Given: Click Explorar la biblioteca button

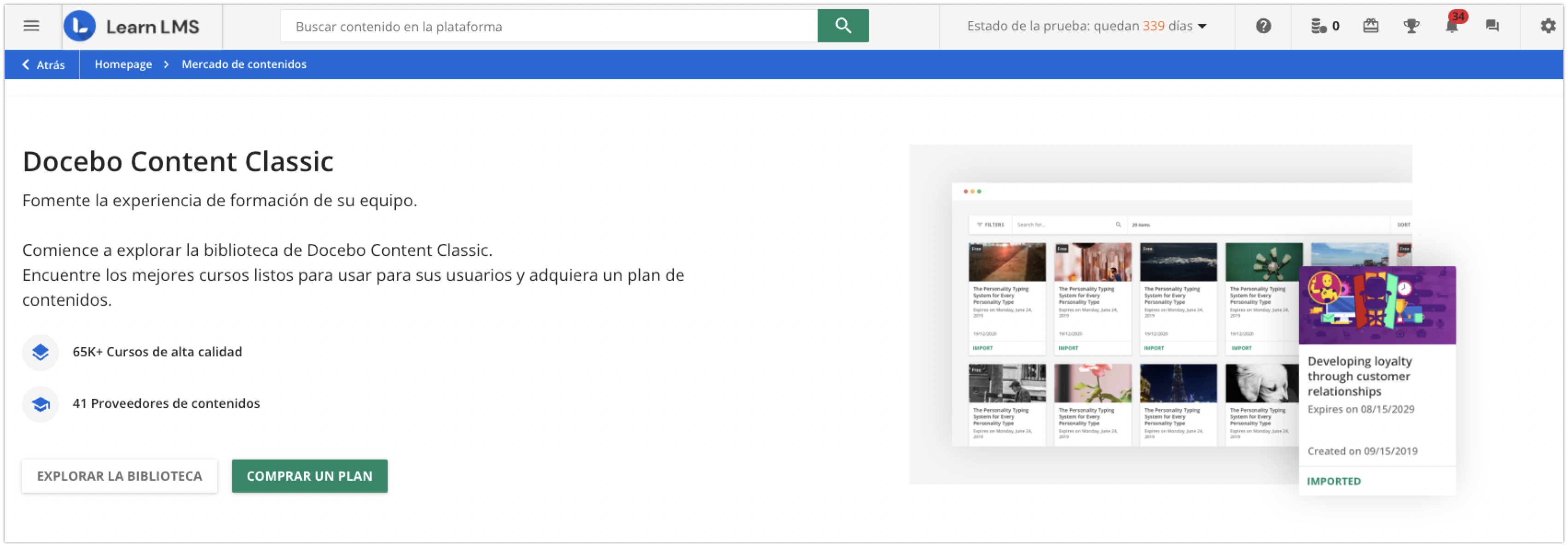Looking at the screenshot, I should pos(119,476).
